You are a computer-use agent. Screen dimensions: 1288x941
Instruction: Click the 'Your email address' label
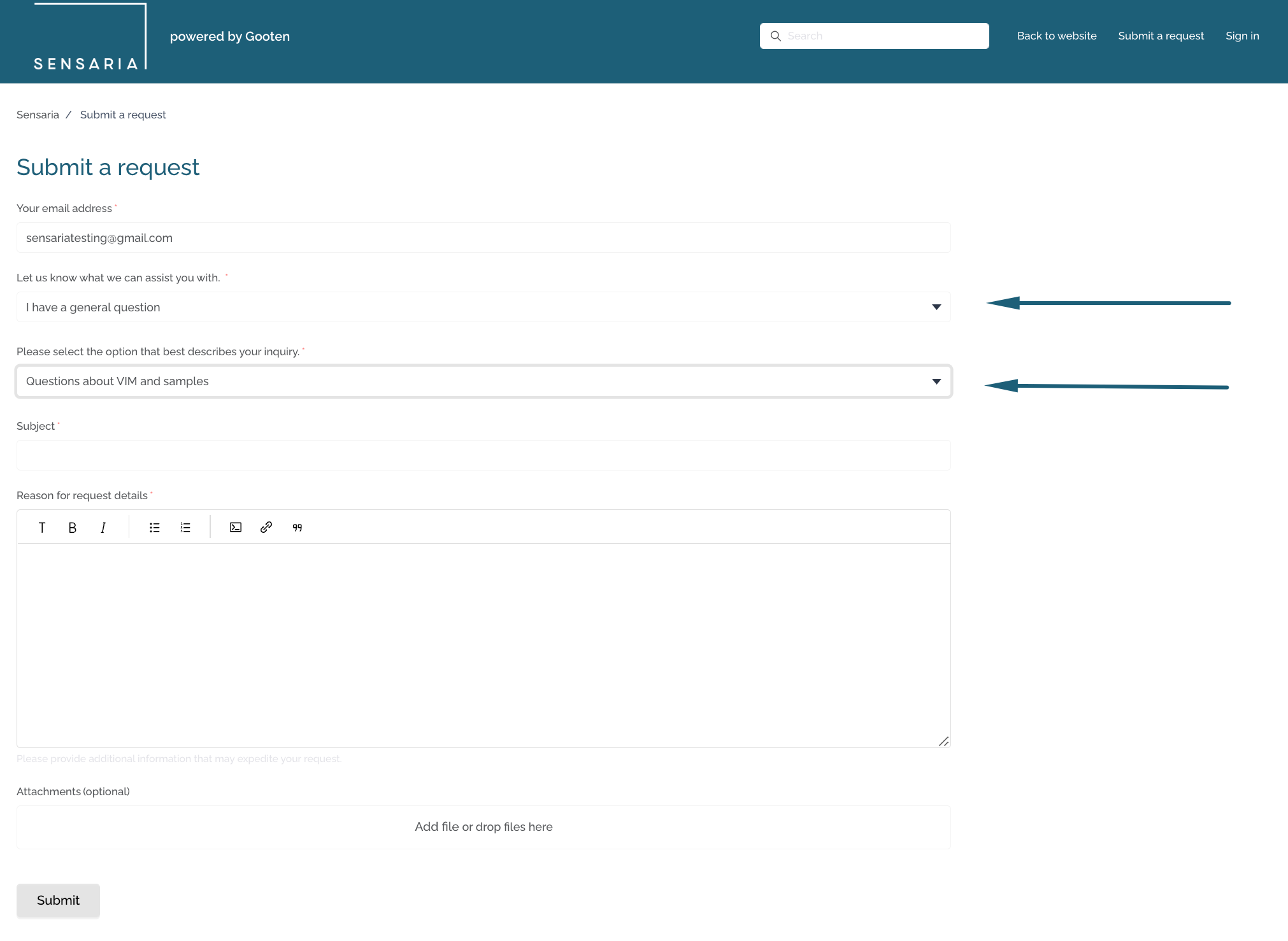pyautogui.click(x=64, y=208)
